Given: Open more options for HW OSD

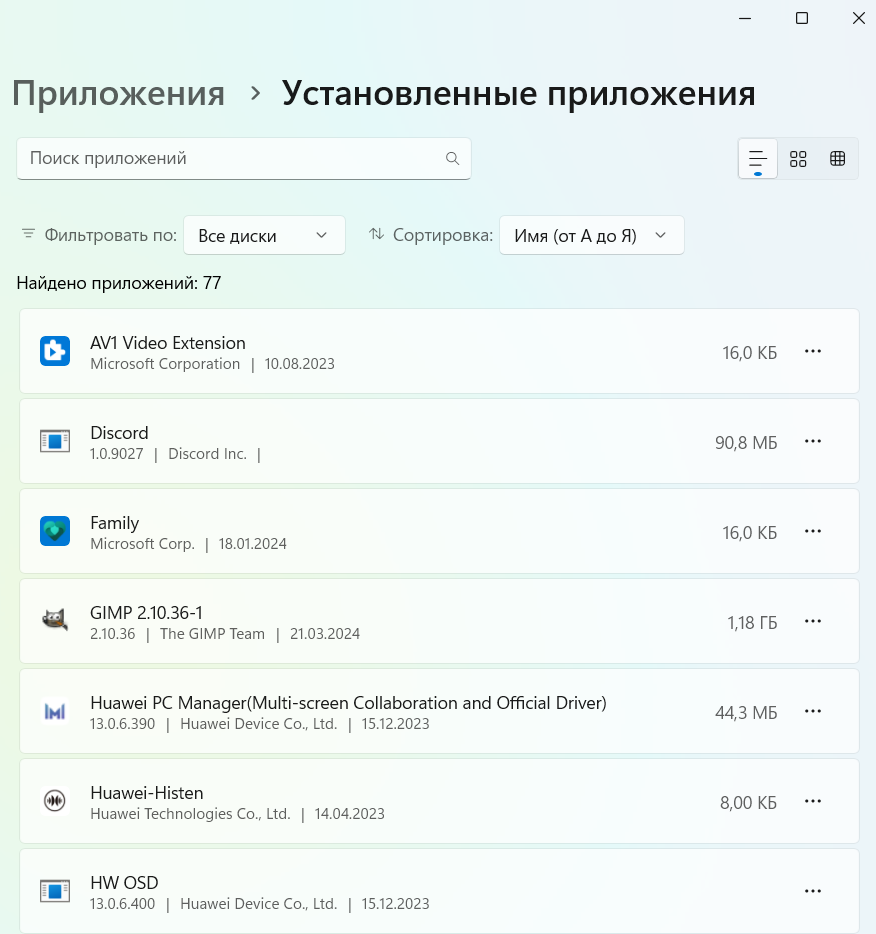Looking at the screenshot, I should [813, 891].
